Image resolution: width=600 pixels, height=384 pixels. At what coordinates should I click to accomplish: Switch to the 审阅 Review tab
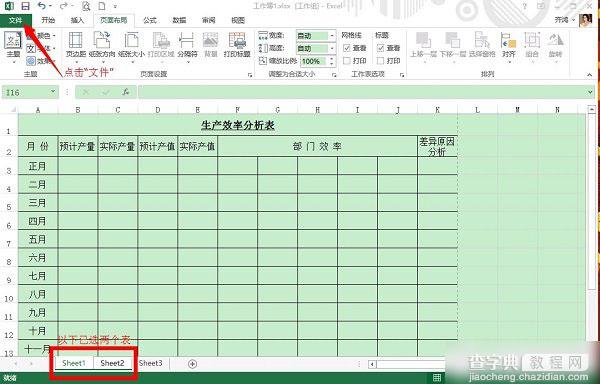(x=209, y=20)
